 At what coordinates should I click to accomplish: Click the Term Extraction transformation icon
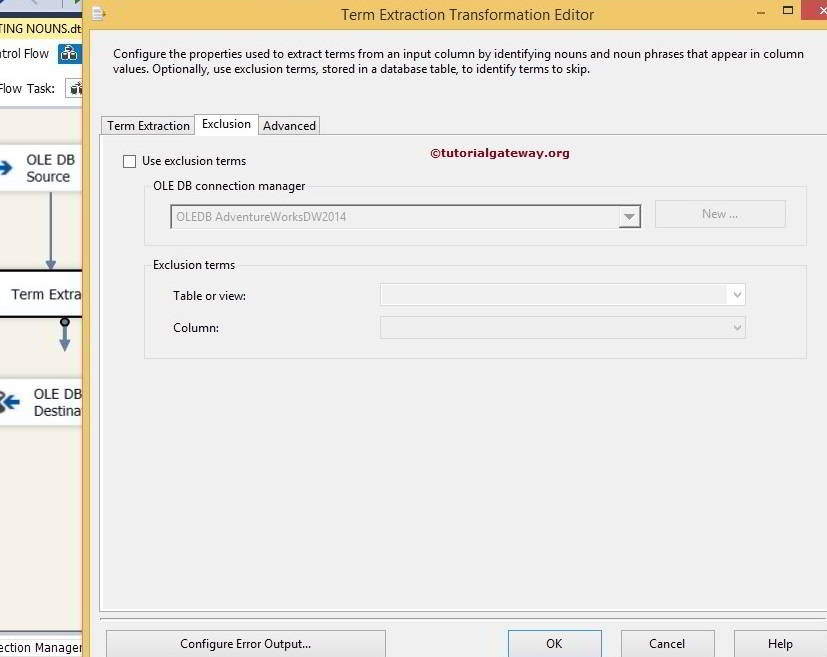40,293
